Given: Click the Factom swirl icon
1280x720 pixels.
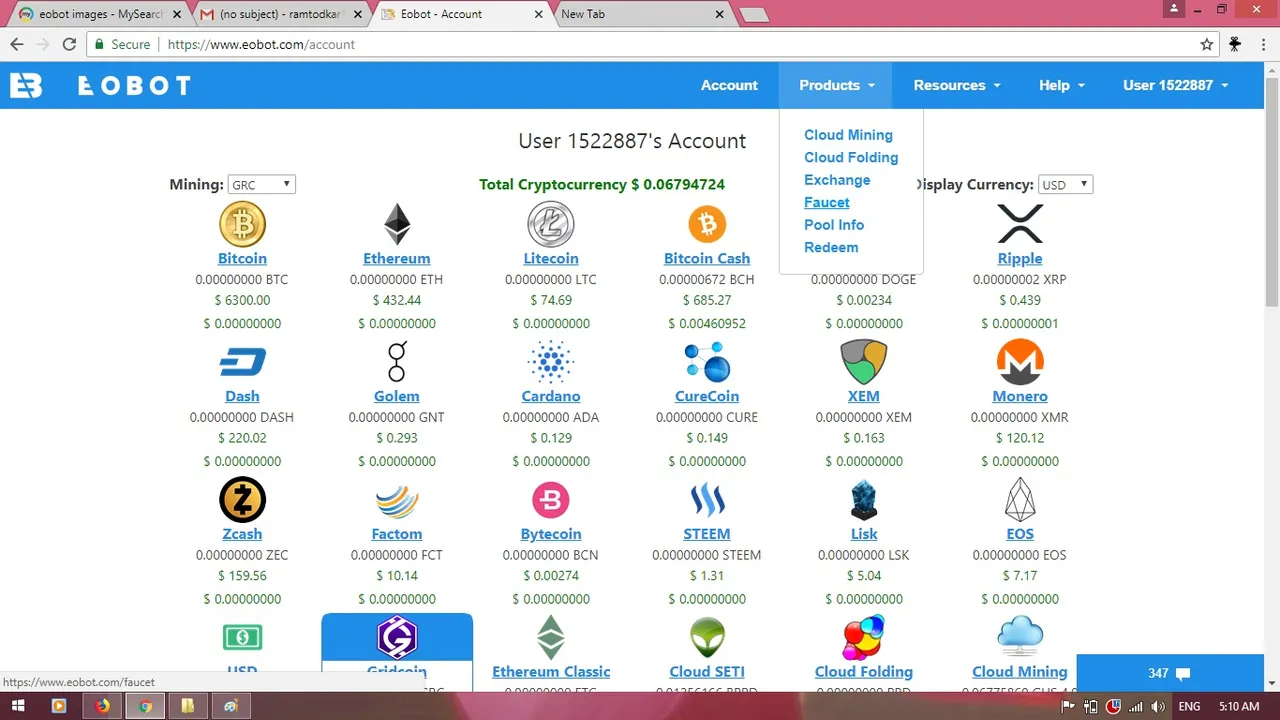Looking at the screenshot, I should pos(397,500).
